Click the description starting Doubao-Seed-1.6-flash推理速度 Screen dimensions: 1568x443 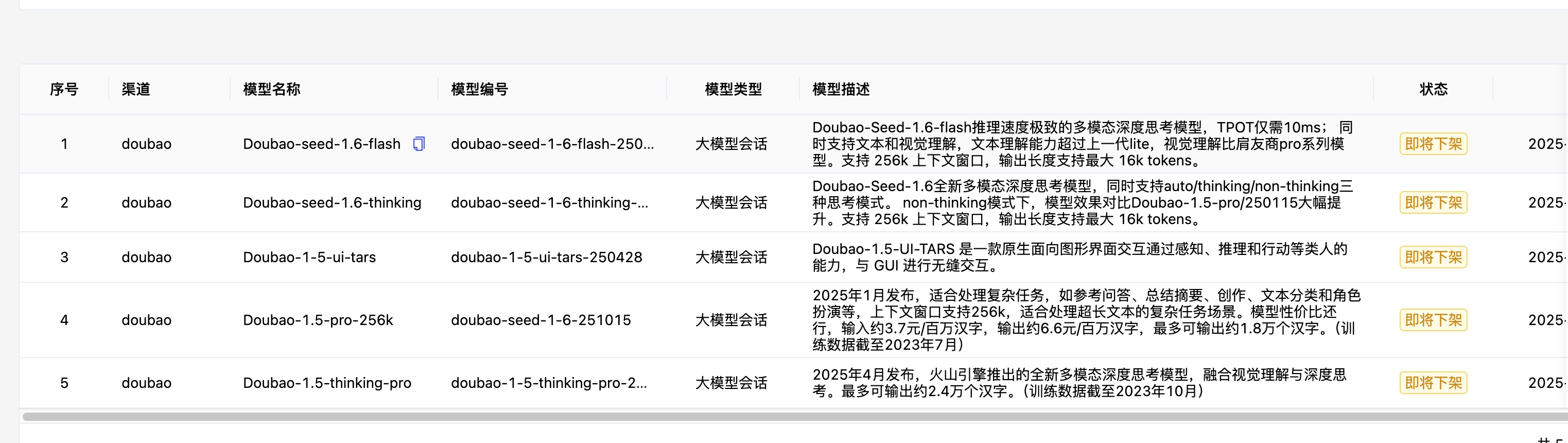pos(1083,144)
